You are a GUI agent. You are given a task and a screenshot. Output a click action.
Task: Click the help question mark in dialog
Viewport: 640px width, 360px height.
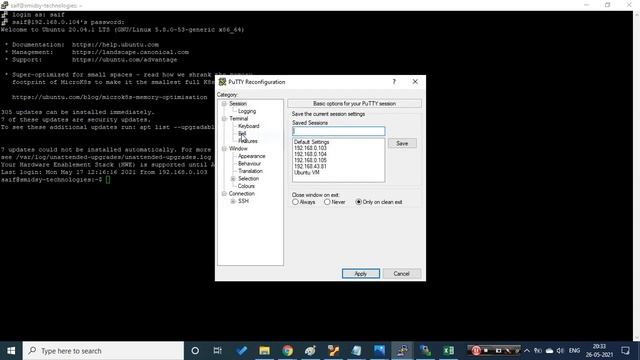(394, 82)
